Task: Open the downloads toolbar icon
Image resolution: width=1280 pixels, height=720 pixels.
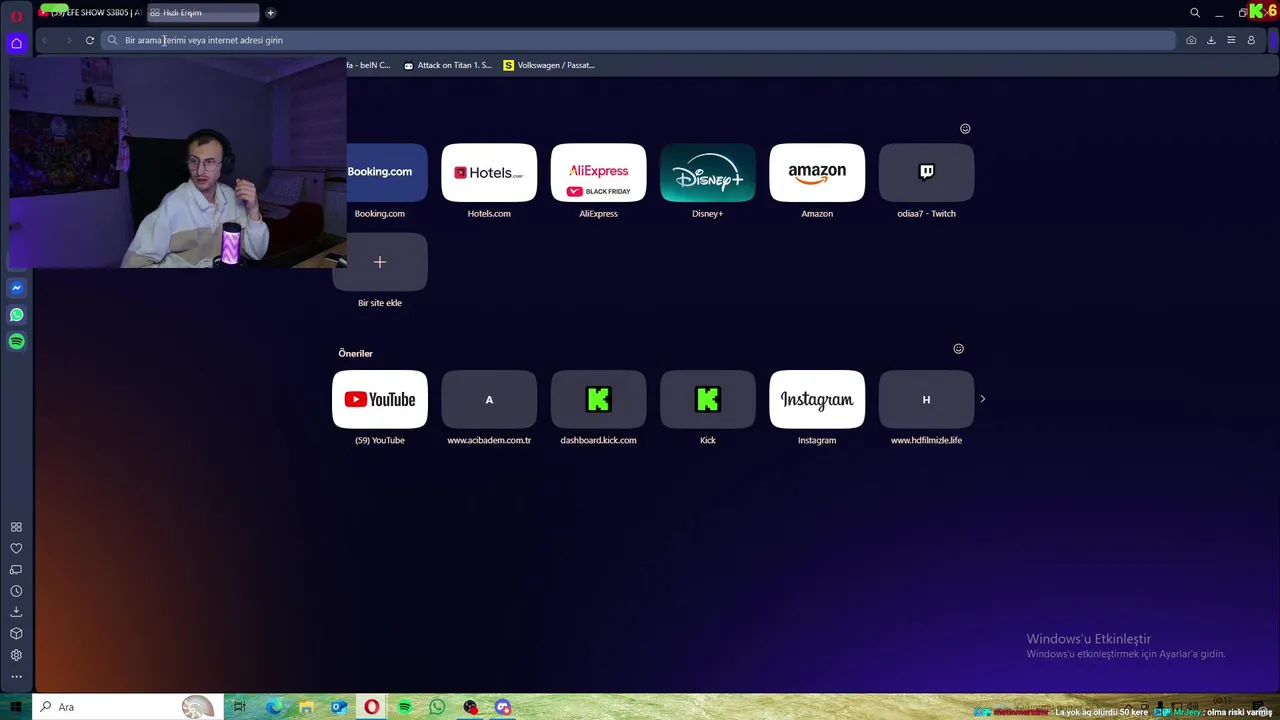Action: pyautogui.click(x=1211, y=40)
